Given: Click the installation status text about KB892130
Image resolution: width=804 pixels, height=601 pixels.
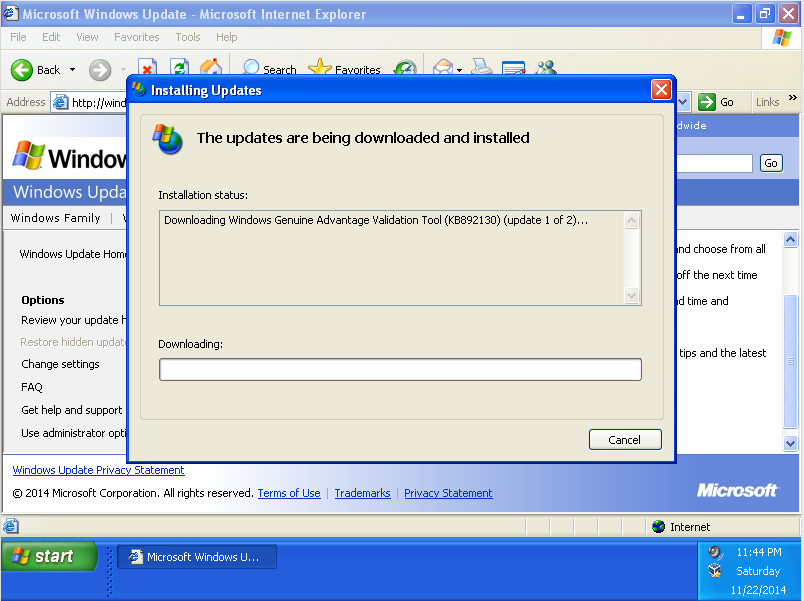Looking at the screenshot, I should tap(375, 220).
